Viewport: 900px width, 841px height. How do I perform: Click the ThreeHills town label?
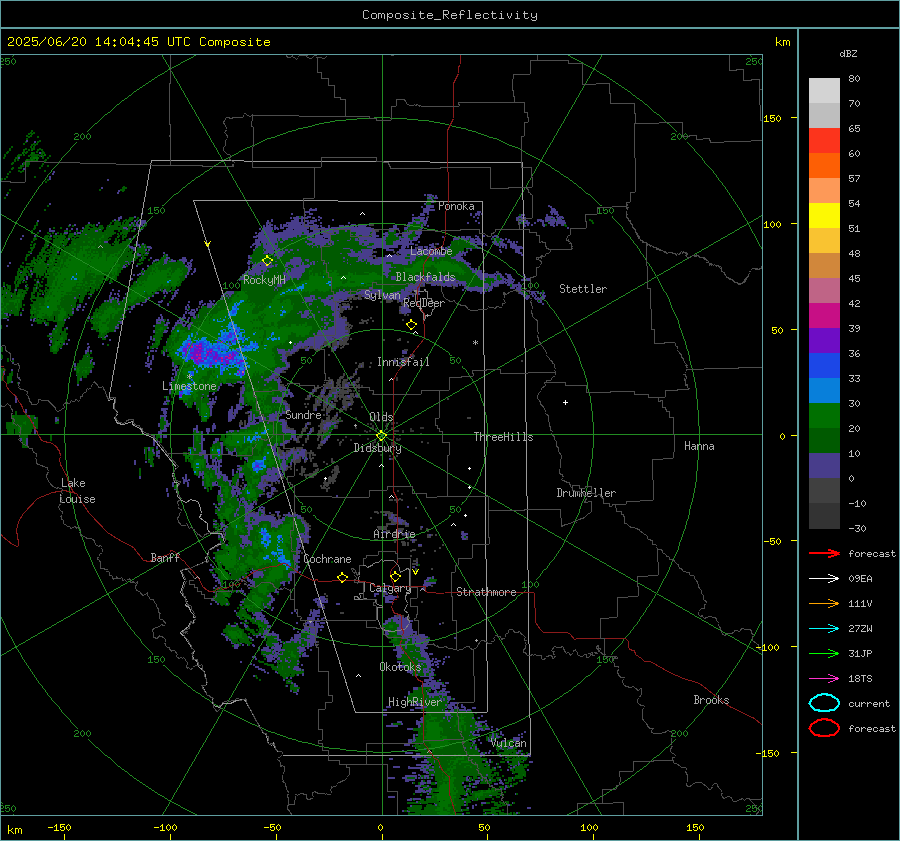pyautogui.click(x=503, y=437)
